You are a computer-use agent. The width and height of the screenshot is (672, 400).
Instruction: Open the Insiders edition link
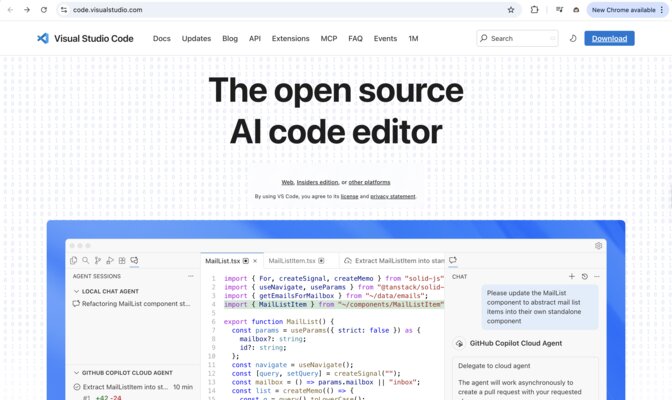(317, 182)
